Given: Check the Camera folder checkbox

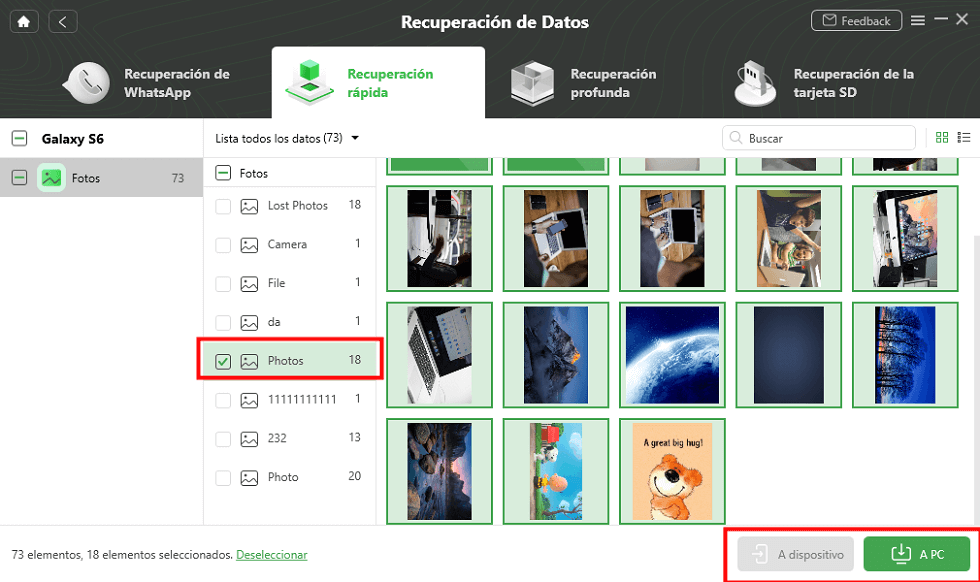Looking at the screenshot, I should tap(223, 245).
